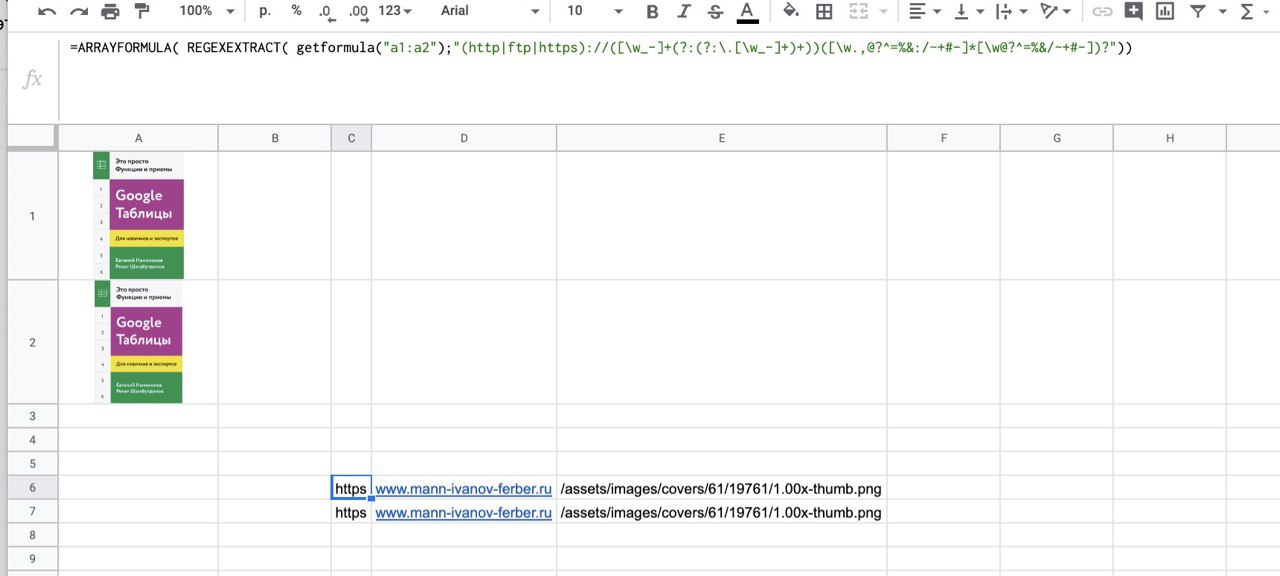1280x576 pixels.
Task: Insert a chart
Action: (x=1165, y=11)
